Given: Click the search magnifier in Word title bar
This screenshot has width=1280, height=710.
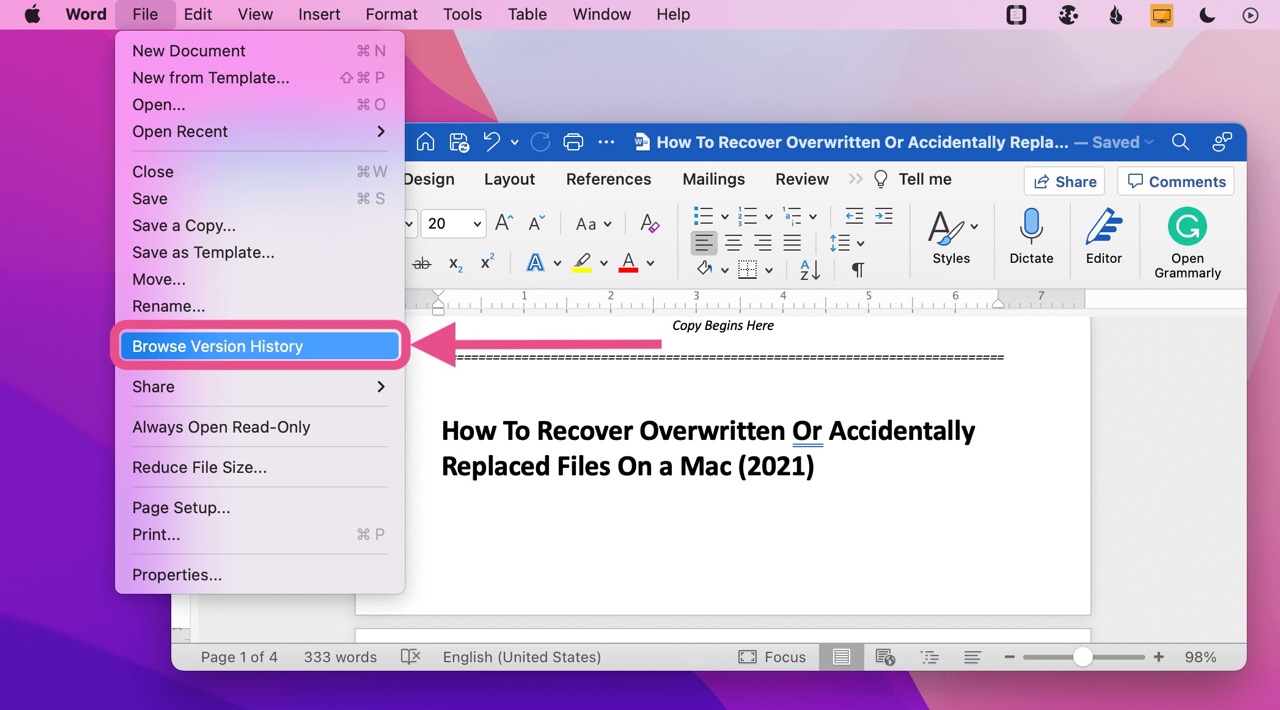Looking at the screenshot, I should point(1180,142).
